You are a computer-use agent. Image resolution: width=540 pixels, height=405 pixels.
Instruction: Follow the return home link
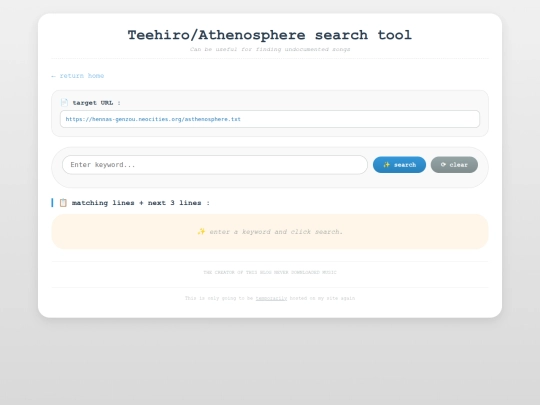pos(77,76)
